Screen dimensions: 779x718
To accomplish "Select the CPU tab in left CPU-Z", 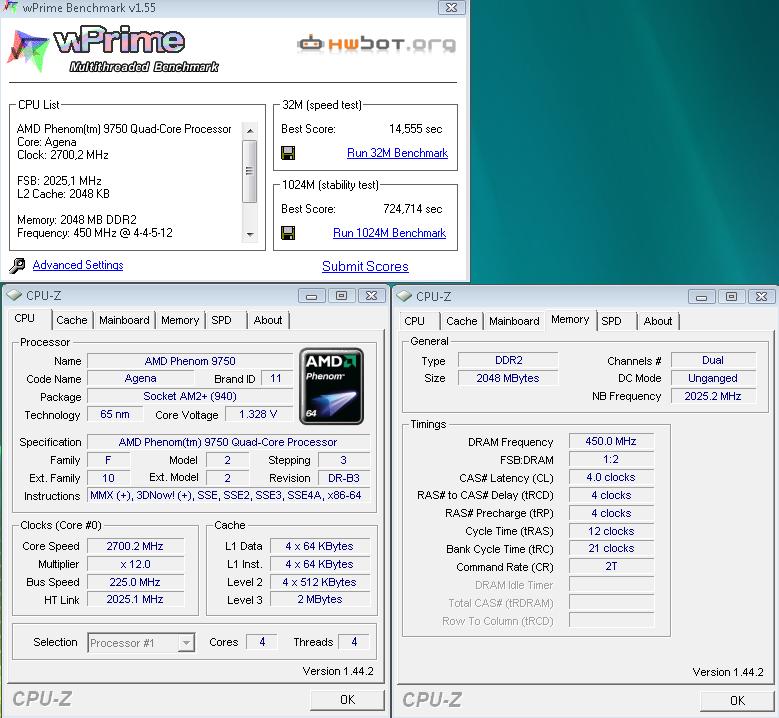I will 25,319.
